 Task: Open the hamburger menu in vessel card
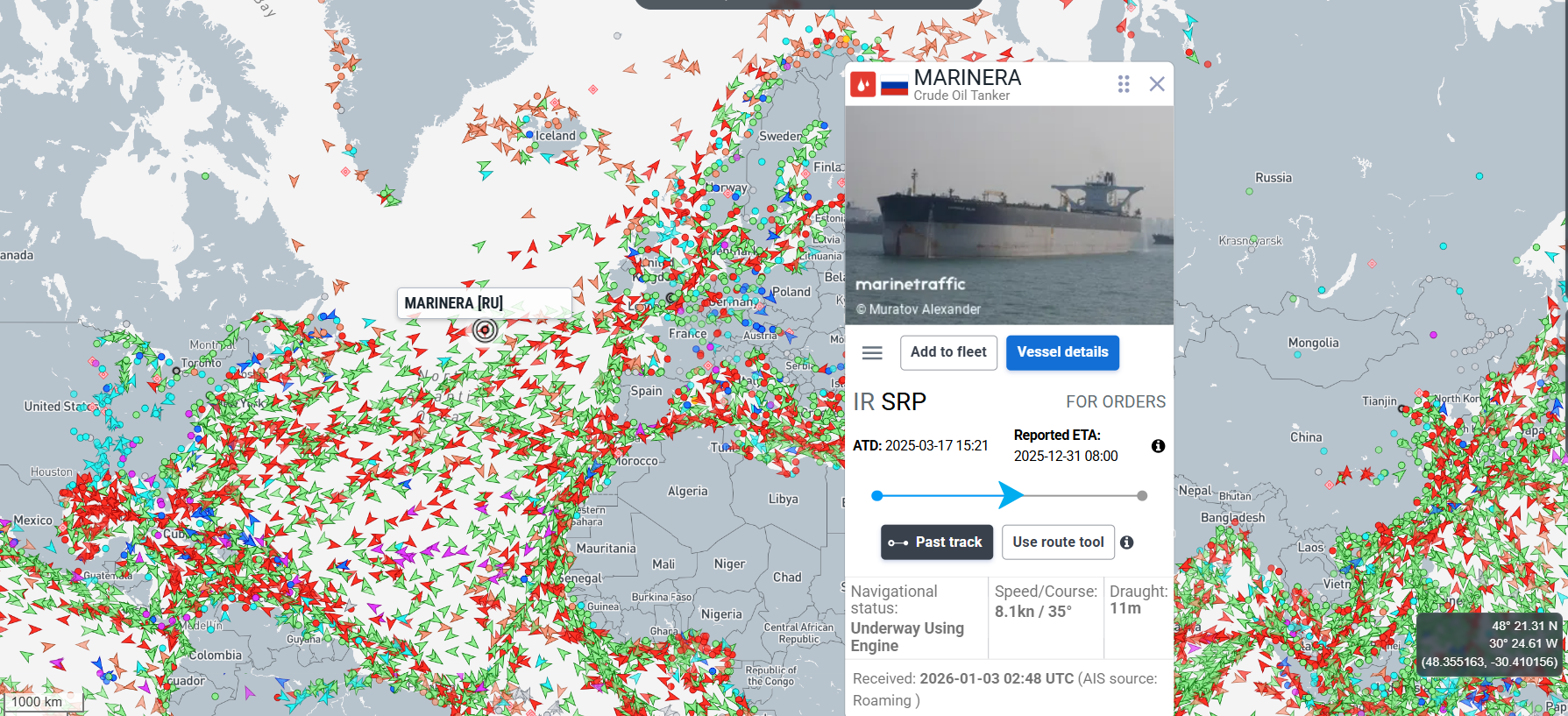872,352
